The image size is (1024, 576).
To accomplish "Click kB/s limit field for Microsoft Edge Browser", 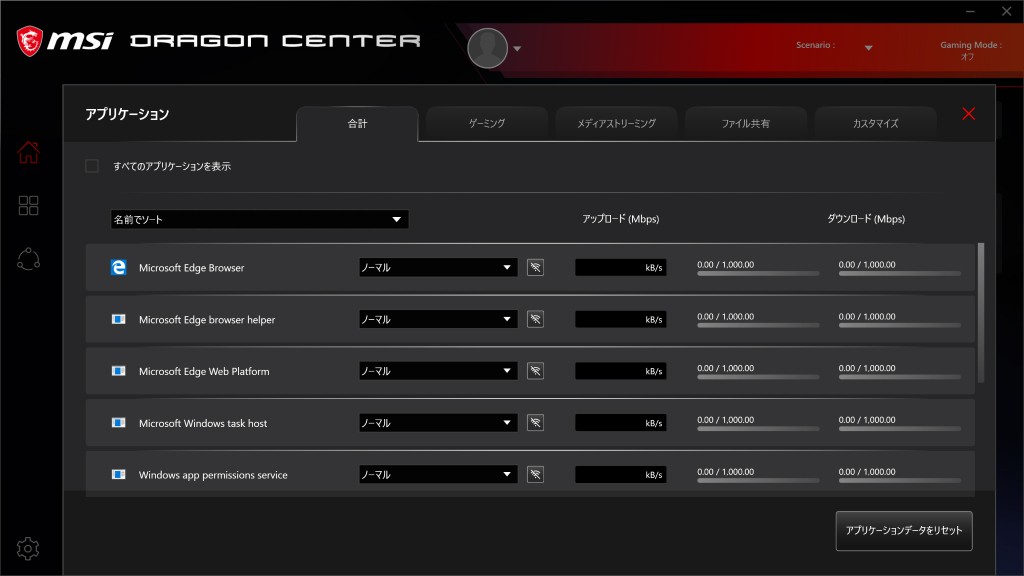I will [620, 267].
